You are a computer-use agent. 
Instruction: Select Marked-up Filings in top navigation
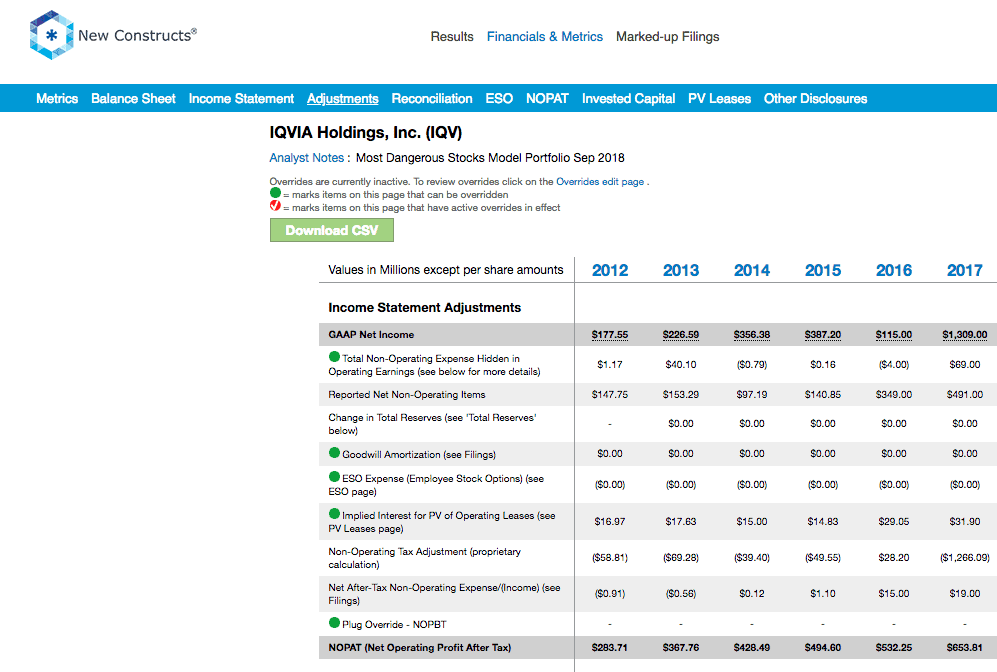pos(668,37)
